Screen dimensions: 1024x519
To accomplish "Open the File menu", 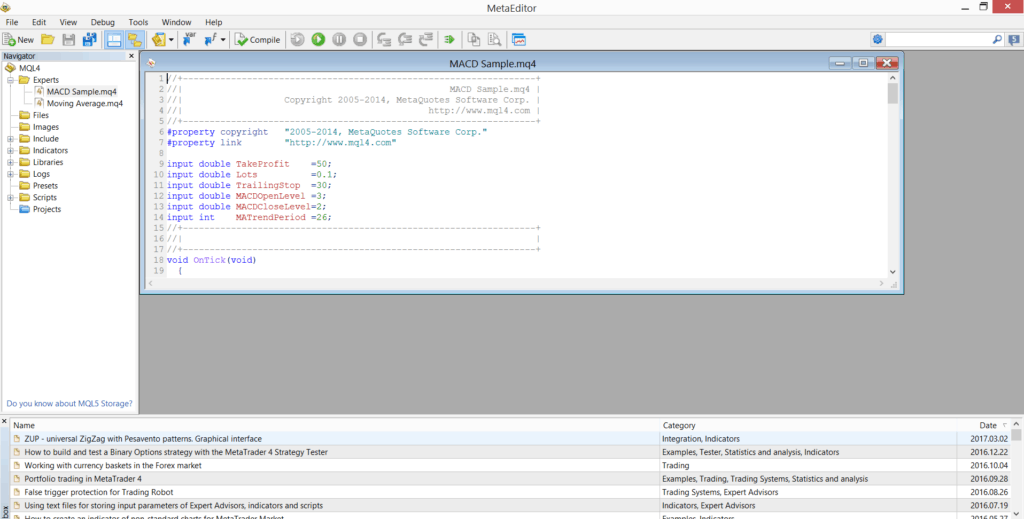I will [12, 22].
